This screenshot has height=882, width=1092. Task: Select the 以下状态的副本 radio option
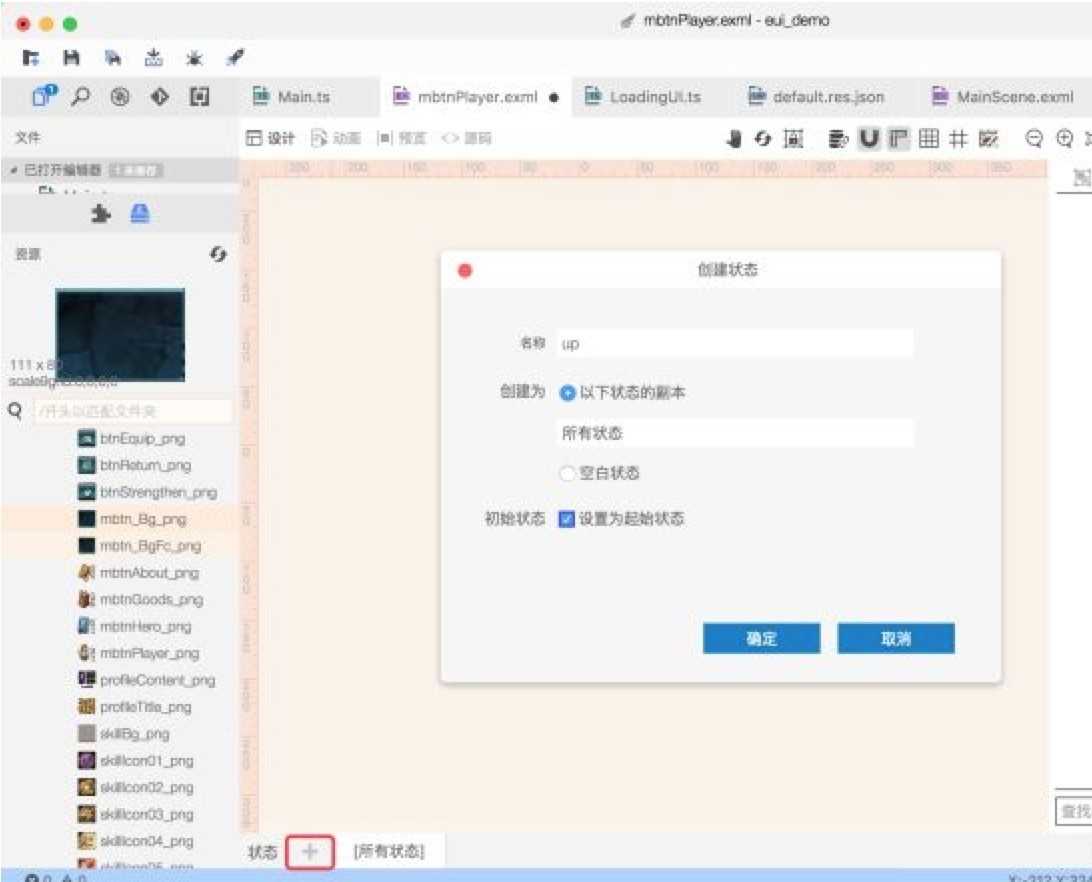coord(567,392)
